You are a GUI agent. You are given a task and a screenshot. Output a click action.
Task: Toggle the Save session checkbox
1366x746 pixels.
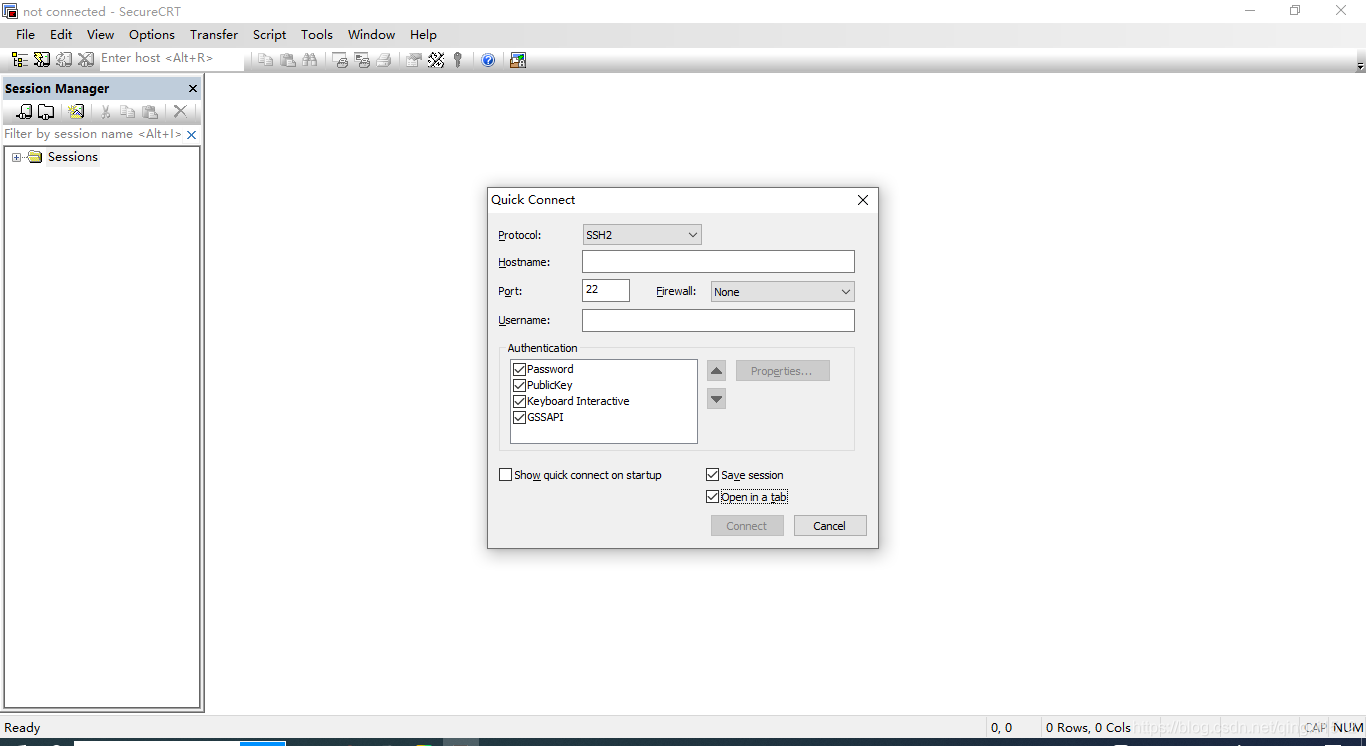tap(712, 475)
